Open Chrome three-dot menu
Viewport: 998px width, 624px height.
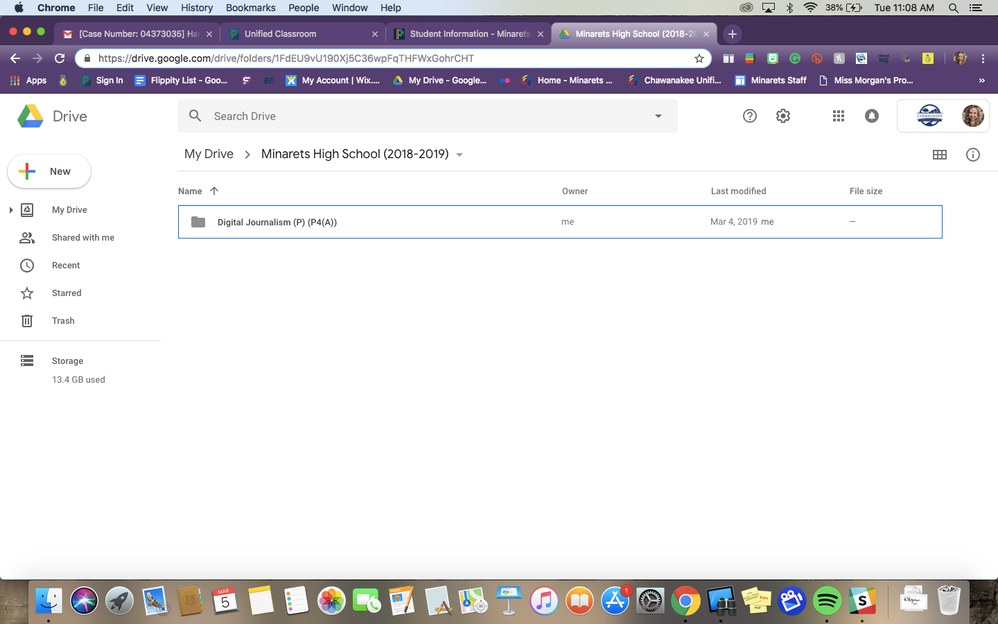(x=983, y=59)
